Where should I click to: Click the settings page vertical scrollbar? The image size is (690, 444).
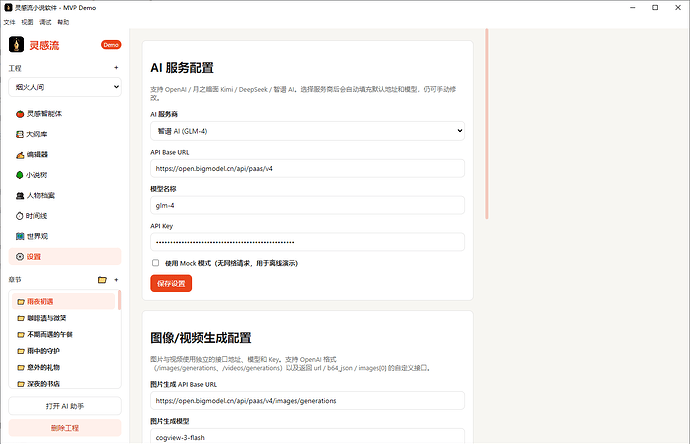(487, 124)
